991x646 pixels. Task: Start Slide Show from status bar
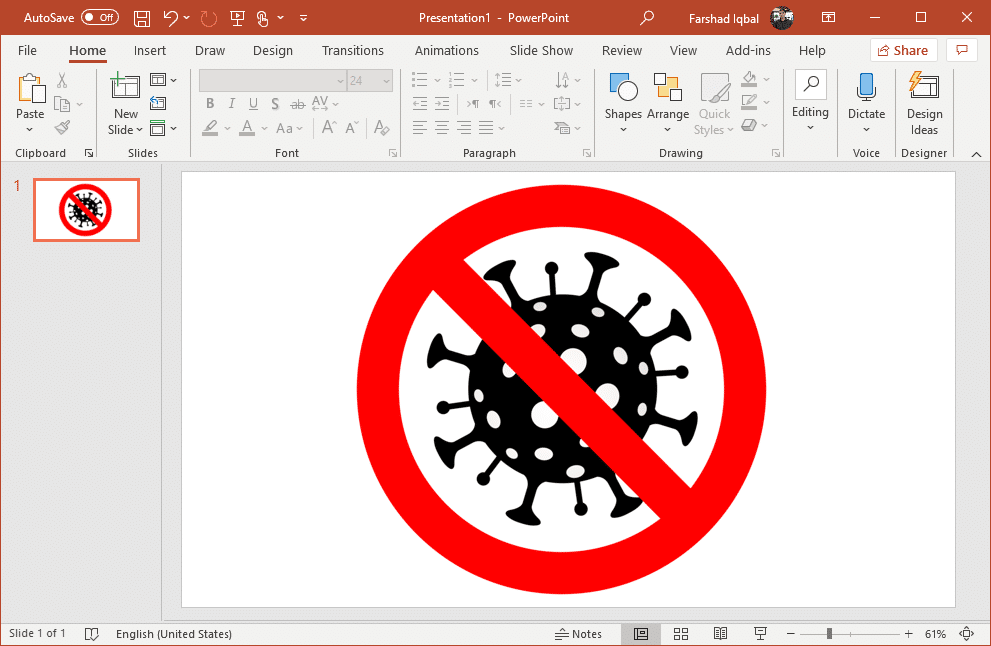[760, 634]
